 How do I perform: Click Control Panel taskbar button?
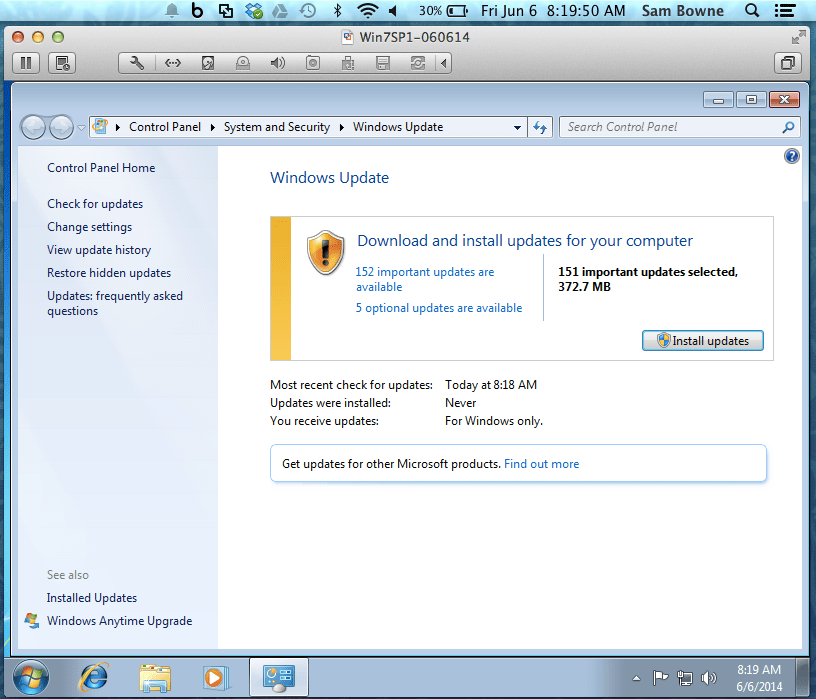coord(279,678)
